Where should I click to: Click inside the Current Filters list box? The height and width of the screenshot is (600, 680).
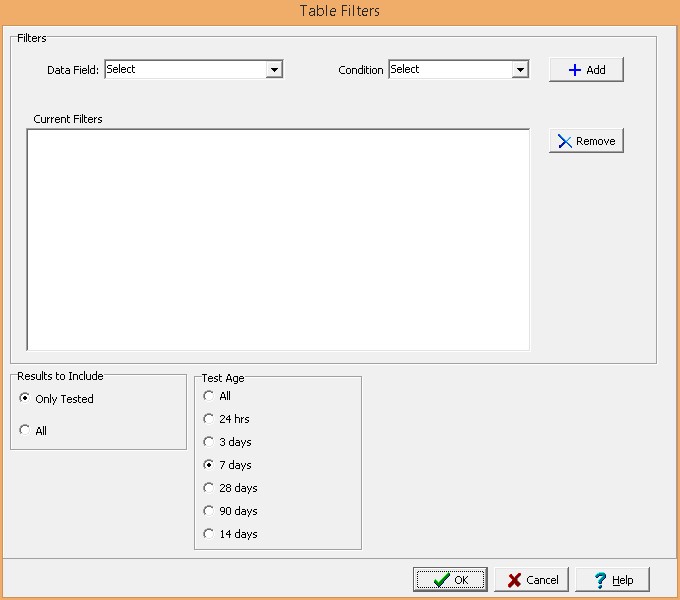click(x=277, y=240)
